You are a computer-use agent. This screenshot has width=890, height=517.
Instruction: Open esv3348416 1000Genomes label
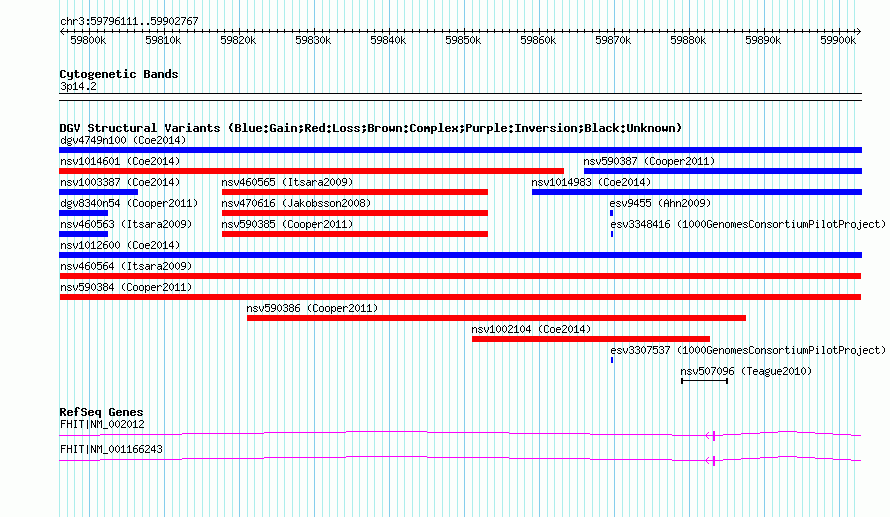point(748,224)
